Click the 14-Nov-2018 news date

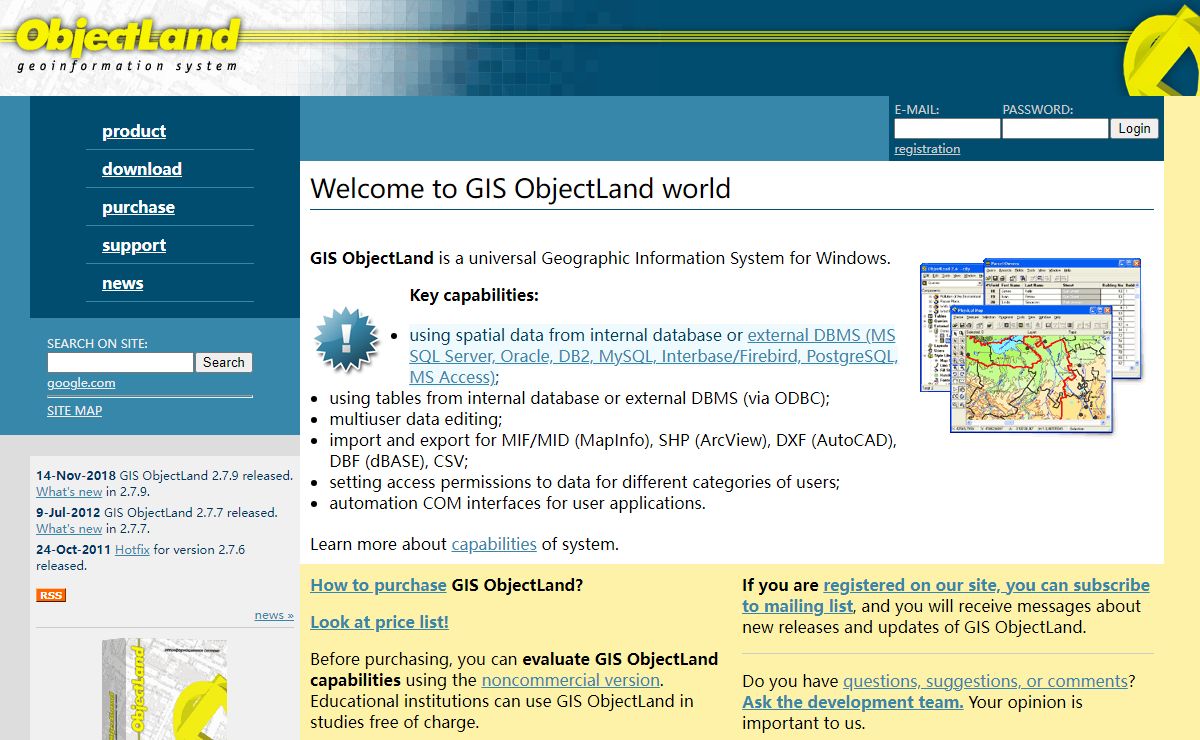pyautogui.click(x=76, y=476)
